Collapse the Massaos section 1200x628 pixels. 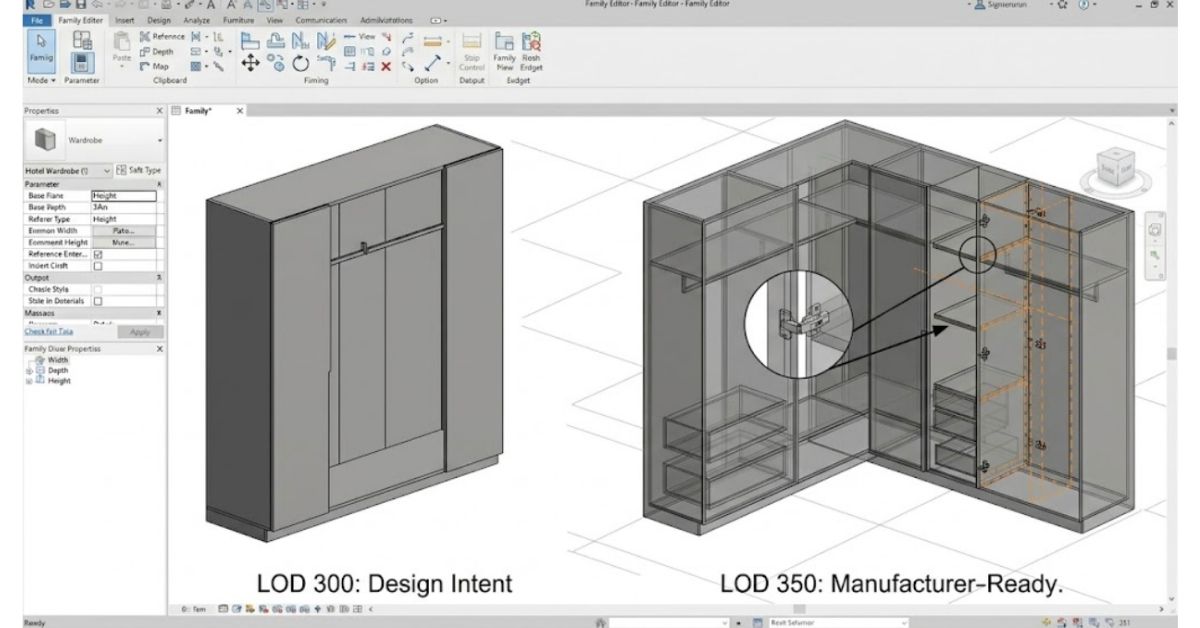click(x=159, y=313)
